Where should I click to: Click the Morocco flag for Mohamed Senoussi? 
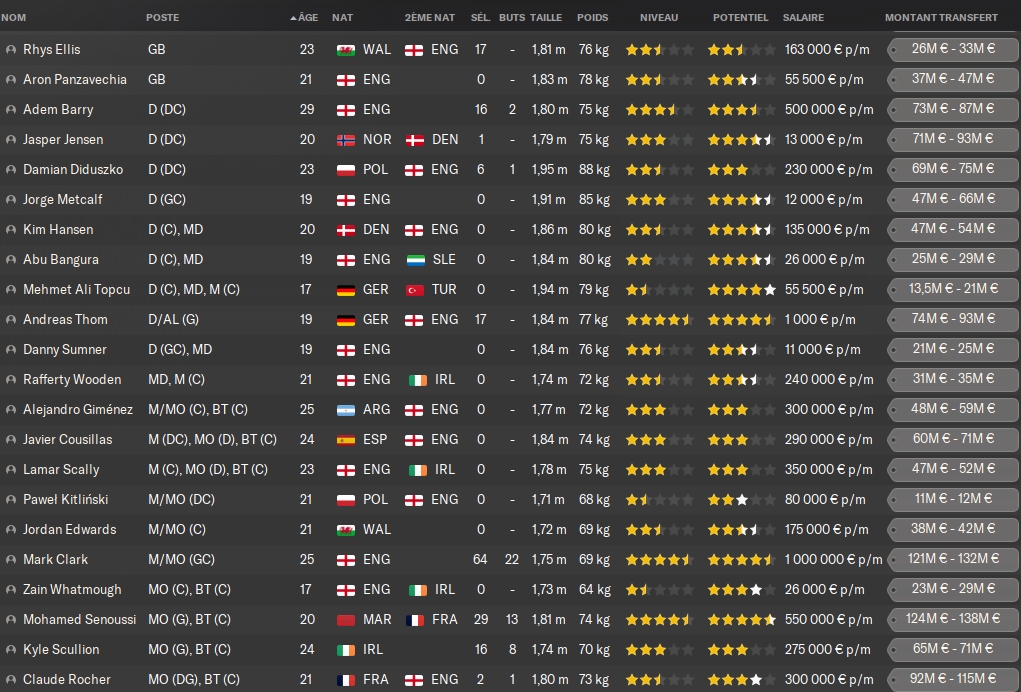(x=347, y=619)
